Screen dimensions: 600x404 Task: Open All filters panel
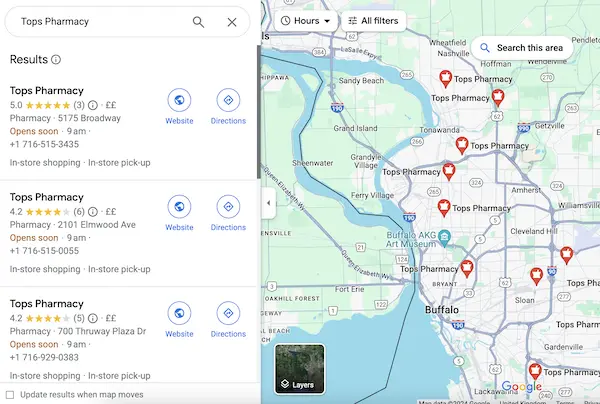click(373, 21)
